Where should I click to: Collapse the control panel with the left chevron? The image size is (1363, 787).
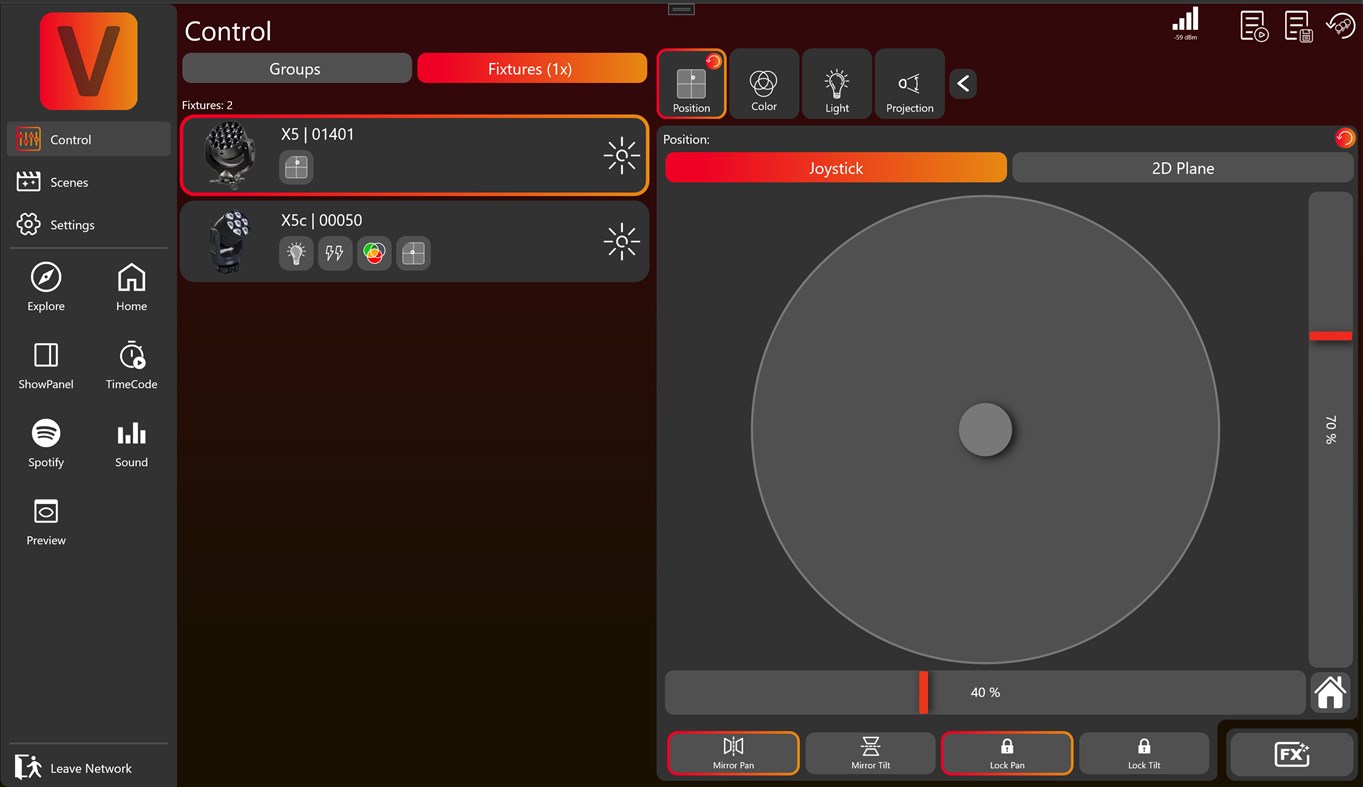(962, 84)
